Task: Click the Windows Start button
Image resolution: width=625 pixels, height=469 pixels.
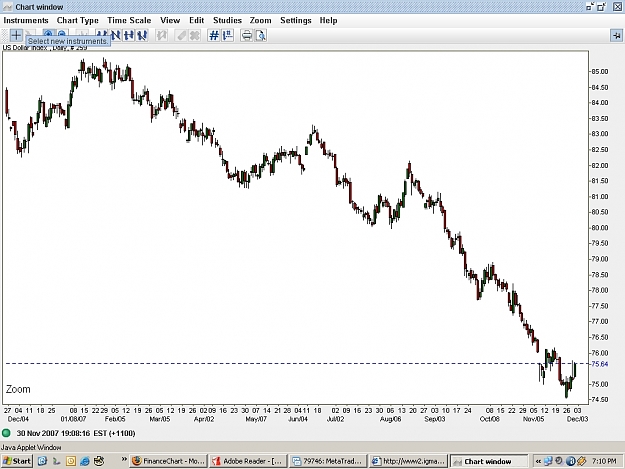Action: (16, 461)
